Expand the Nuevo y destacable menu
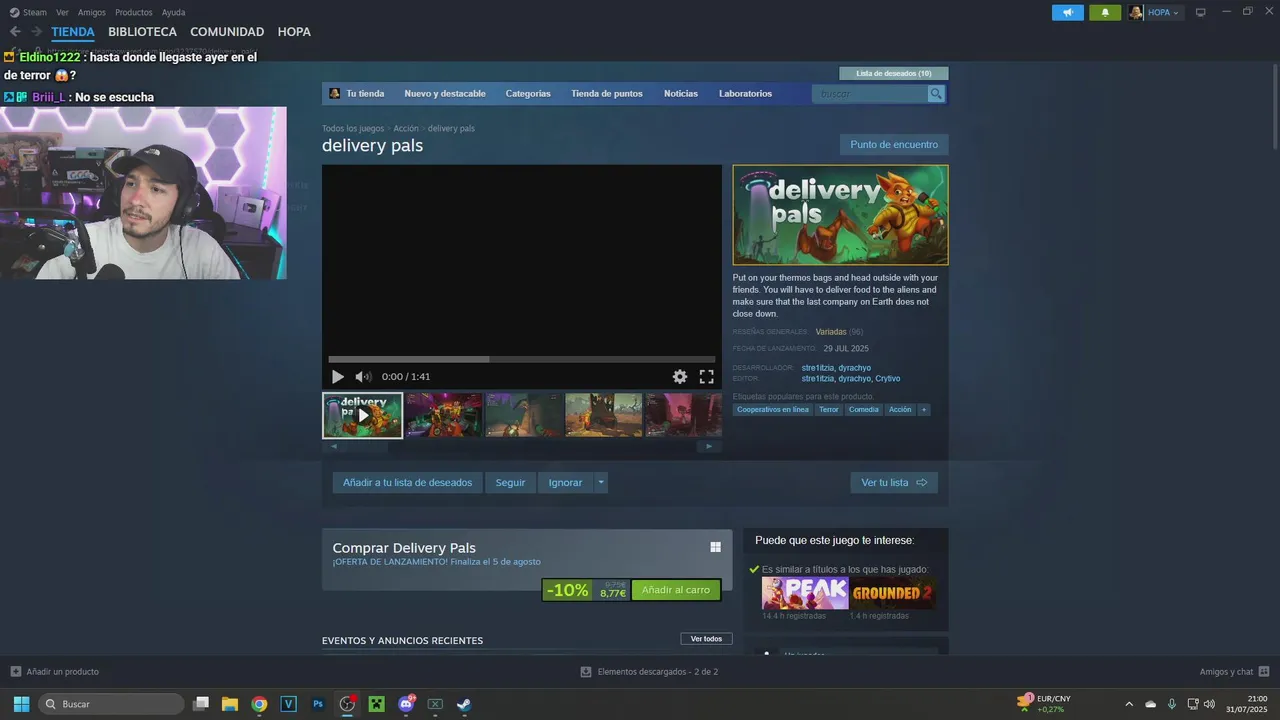This screenshot has width=1280, height=720. click(x=445, y=93)
